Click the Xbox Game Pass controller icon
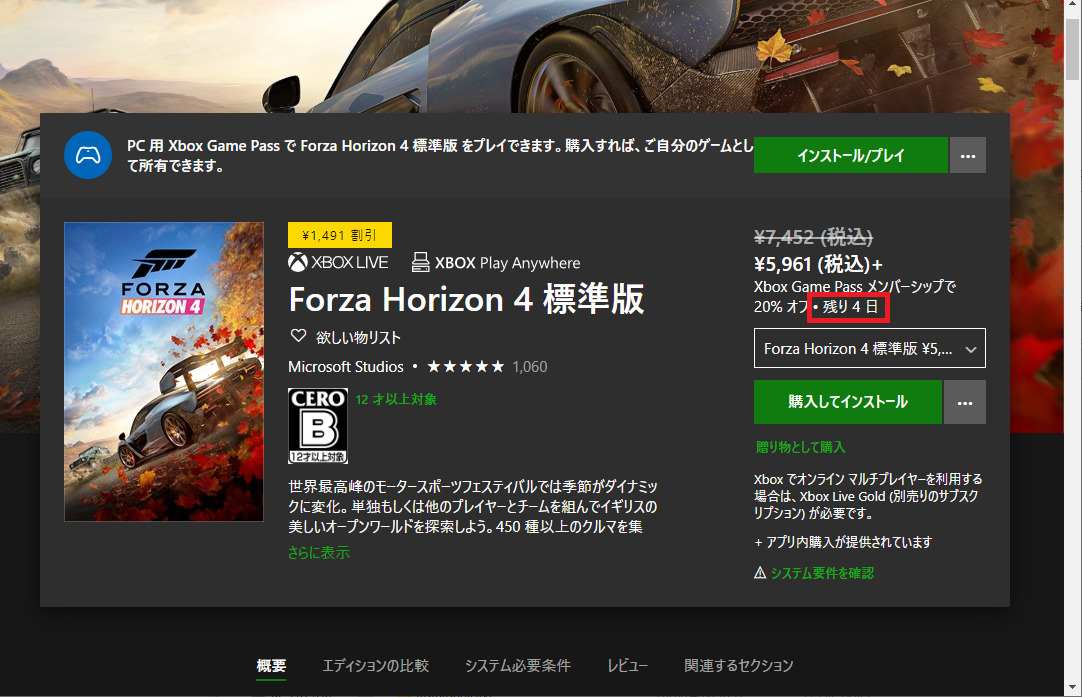Viewport: 1082px width, 697px height. click(x=88, y=155)
